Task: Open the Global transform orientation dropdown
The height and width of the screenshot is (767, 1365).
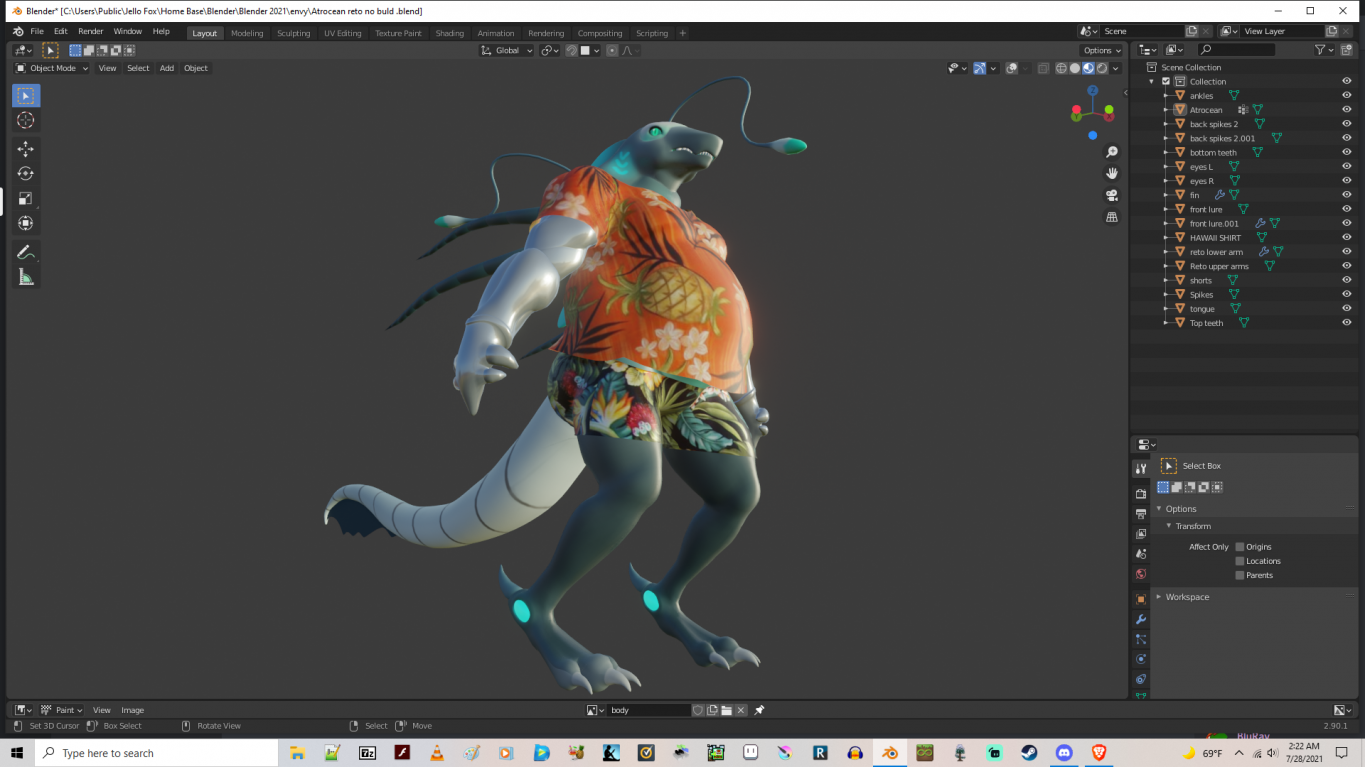Action: [x=507, y=50]
